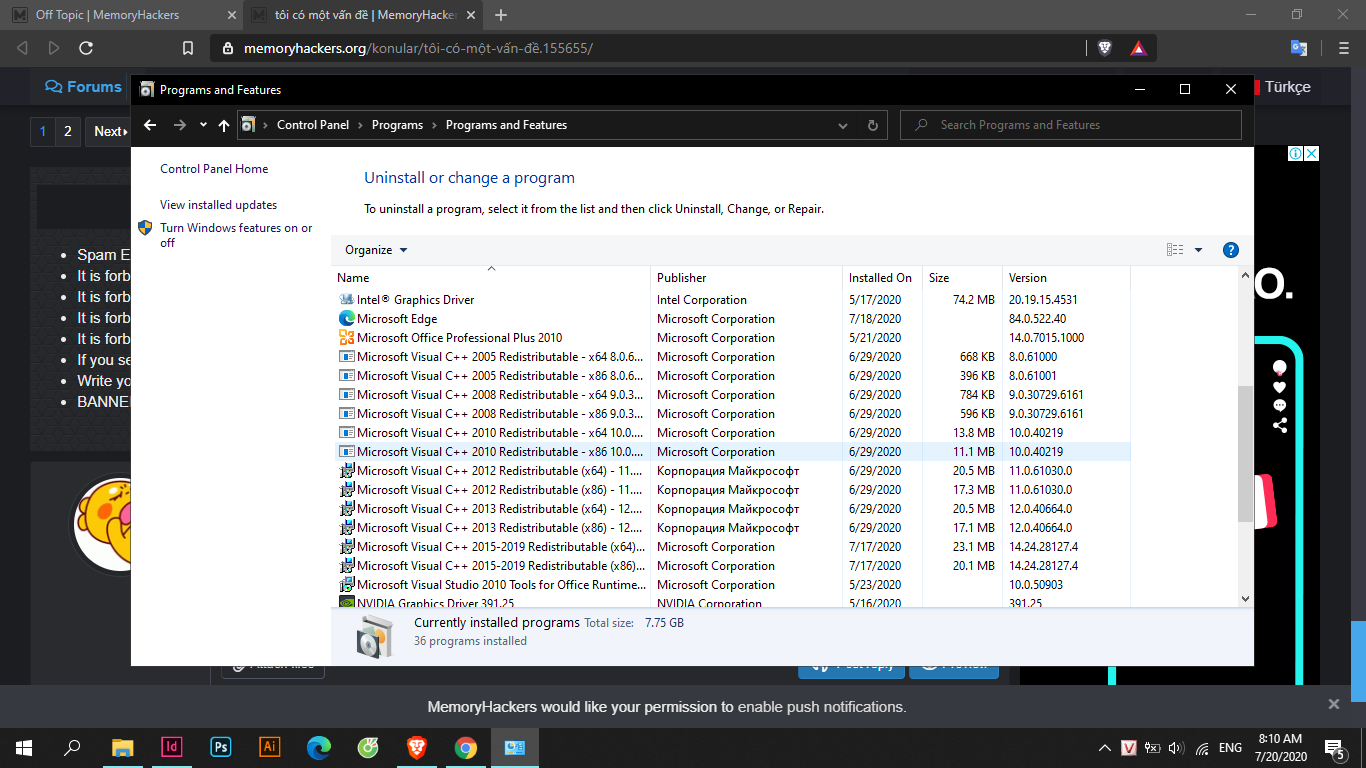Sort programs by the Size column
Image resolution: width=1366 pixels, height=768 pixels.
pyautogui.click(x=963, y=277)
